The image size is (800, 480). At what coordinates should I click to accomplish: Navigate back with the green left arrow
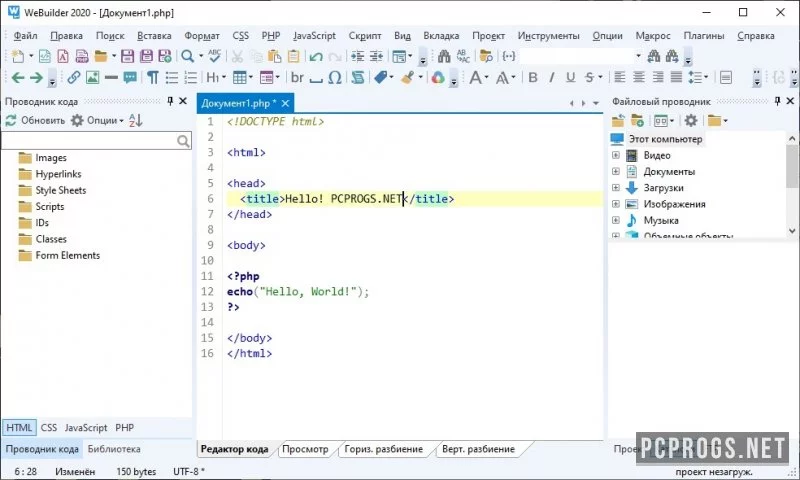18,78
